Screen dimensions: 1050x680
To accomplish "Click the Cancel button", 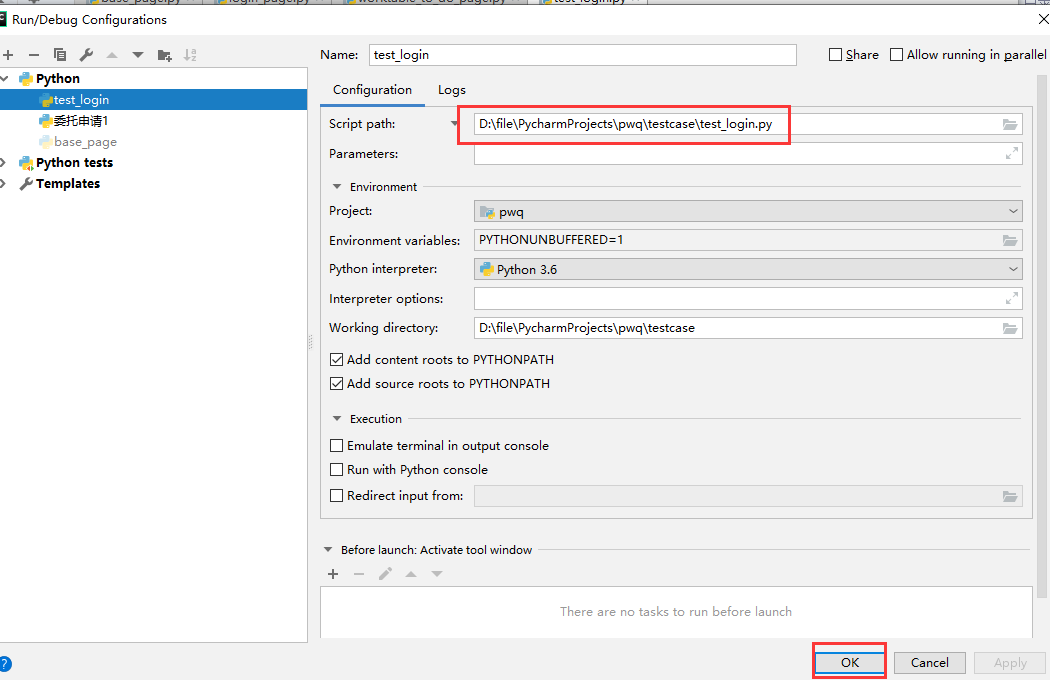I will pos(929,663).
